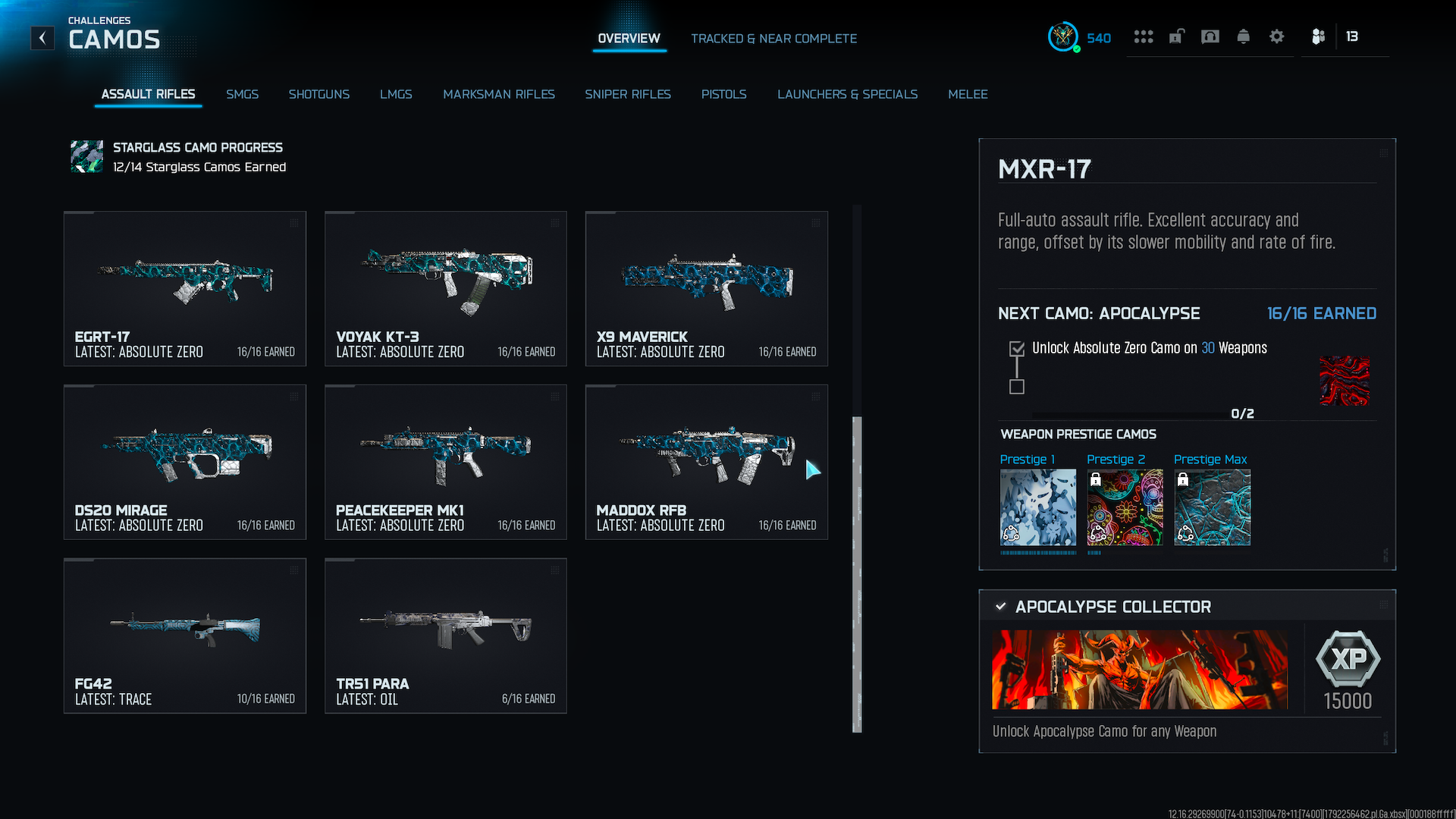Toggle the Unlock Absolute Zero Camo checkbox
This screenshot has height=819, width=1456.
pos(1017,349)
